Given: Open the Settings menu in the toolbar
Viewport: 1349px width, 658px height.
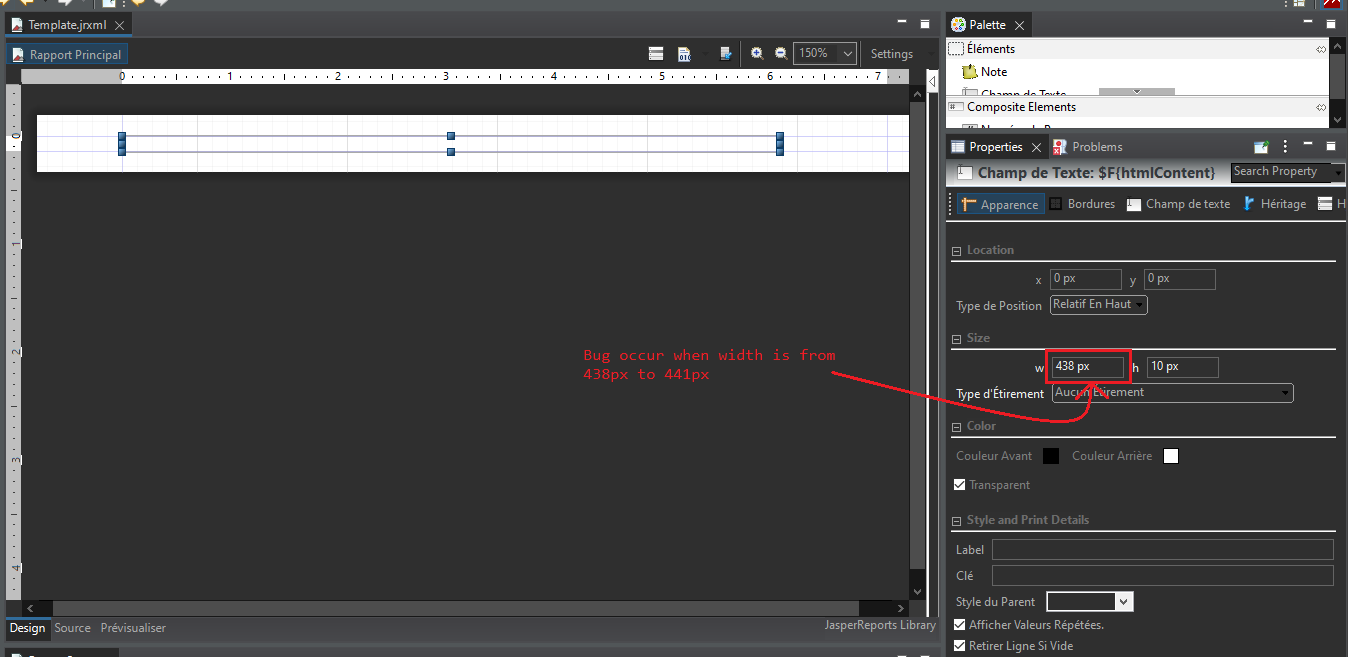Looking at the screenshot, I should click(x=891, y=53).
